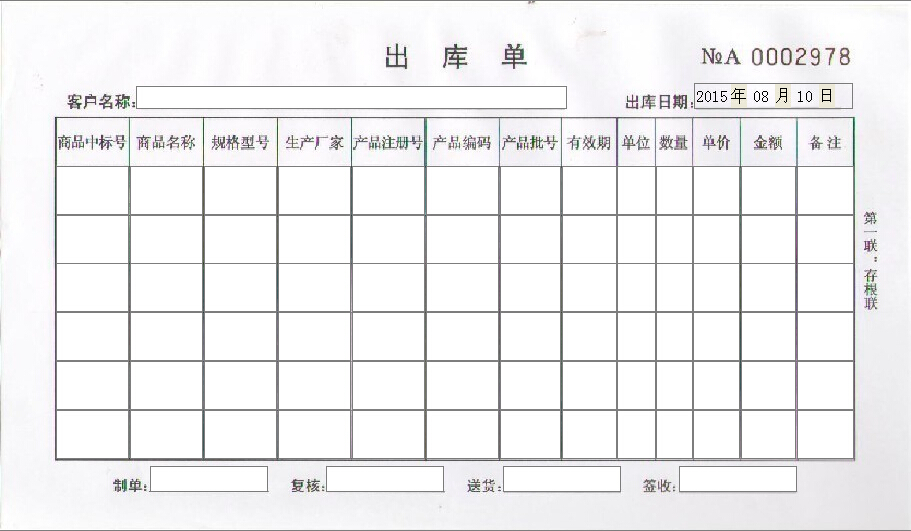Click the 商品名称 column header

coord(166,142)
